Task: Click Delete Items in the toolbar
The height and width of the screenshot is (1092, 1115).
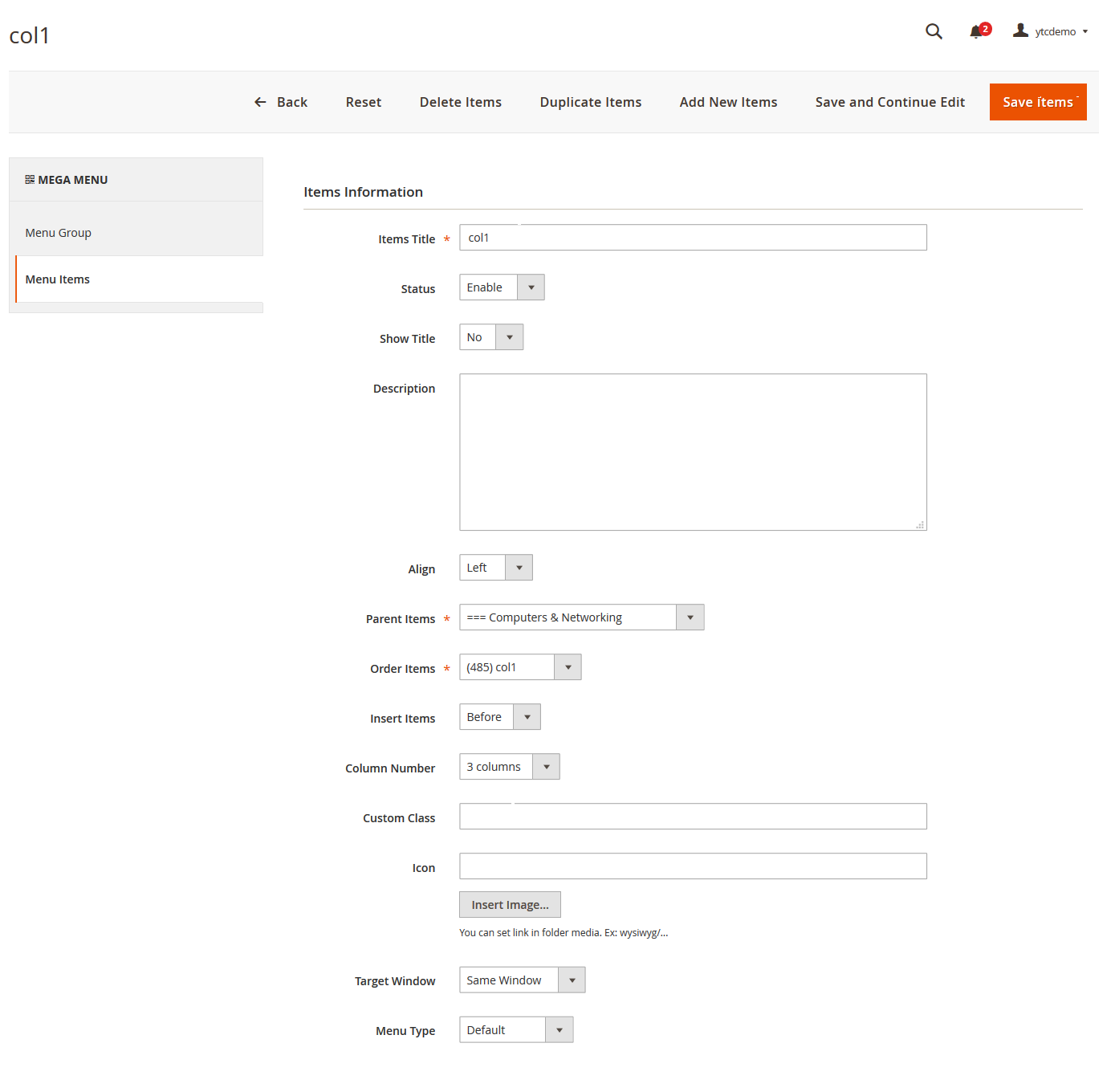Action: coord(460,102)
